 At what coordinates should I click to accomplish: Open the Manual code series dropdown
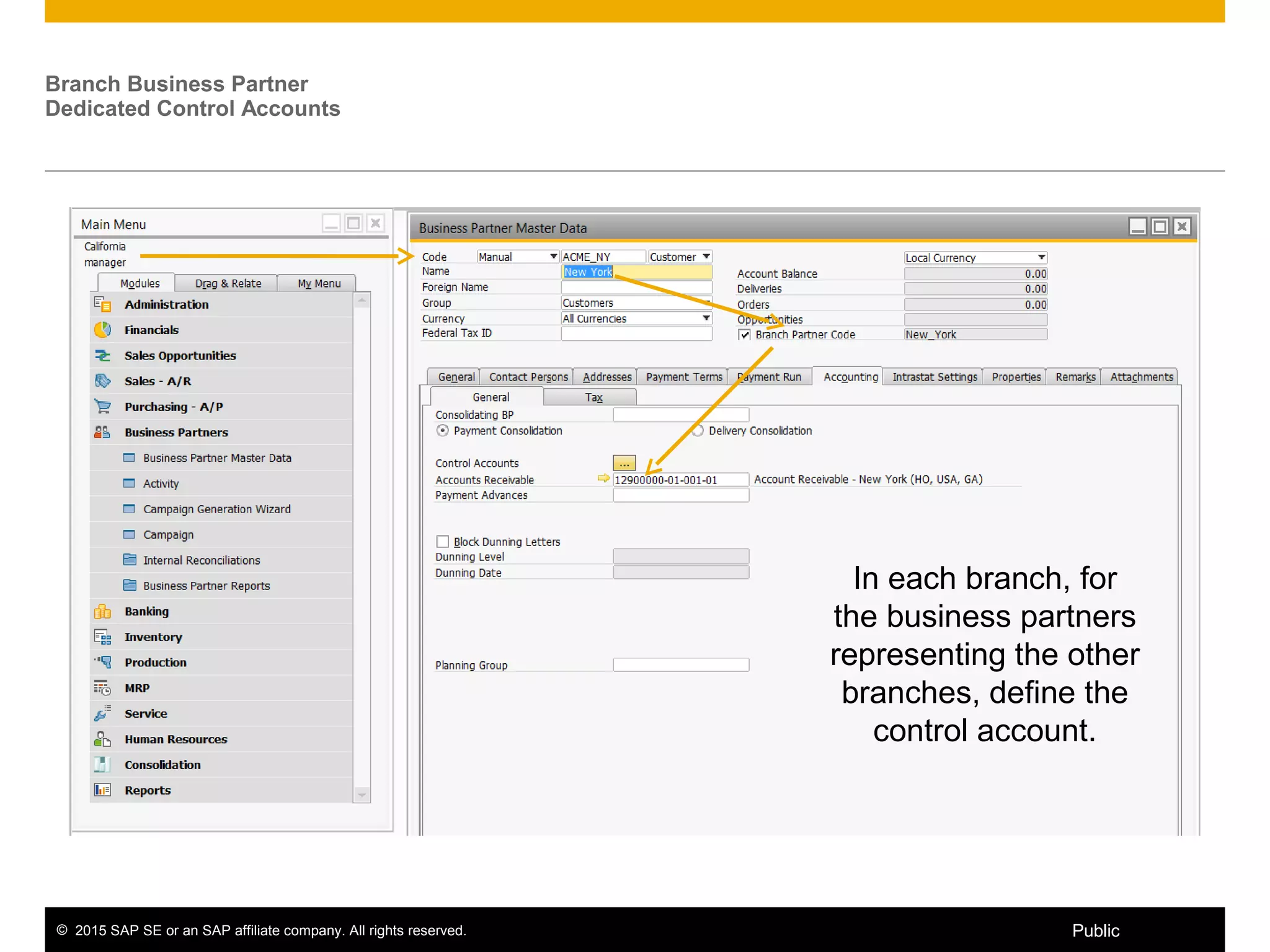click(553, 257)
